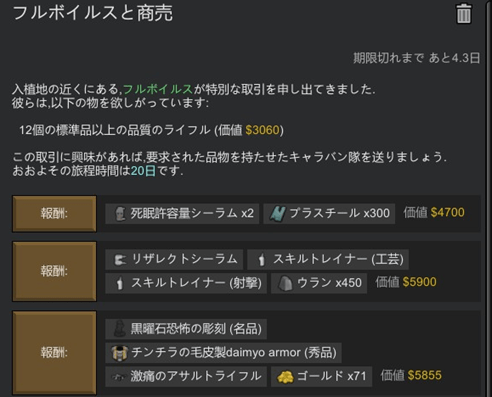Click the リザレクトシーラム item icon
The width and height of the screenshot is (492, 397).
tap(120, 260)
